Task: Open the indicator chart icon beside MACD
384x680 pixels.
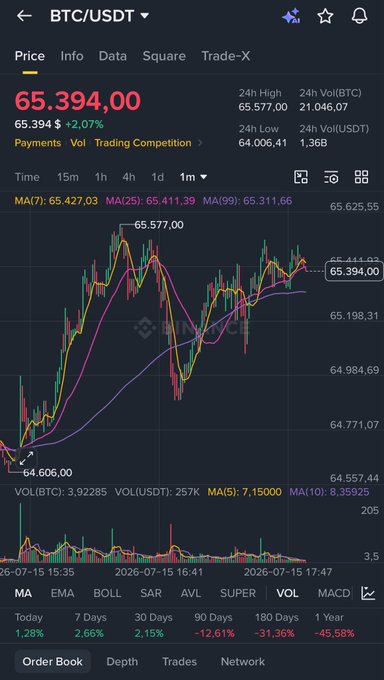Action: click(368, 593)
